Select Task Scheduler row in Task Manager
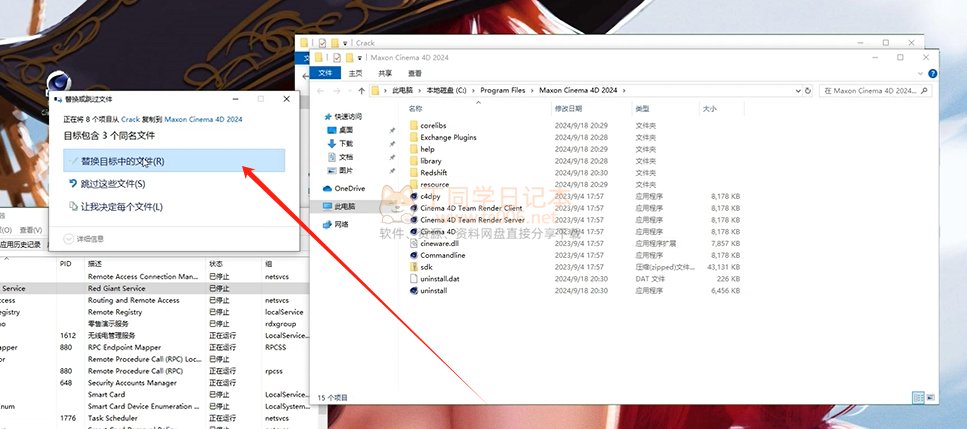The image size is (967, 429). [x=154, y=418]
